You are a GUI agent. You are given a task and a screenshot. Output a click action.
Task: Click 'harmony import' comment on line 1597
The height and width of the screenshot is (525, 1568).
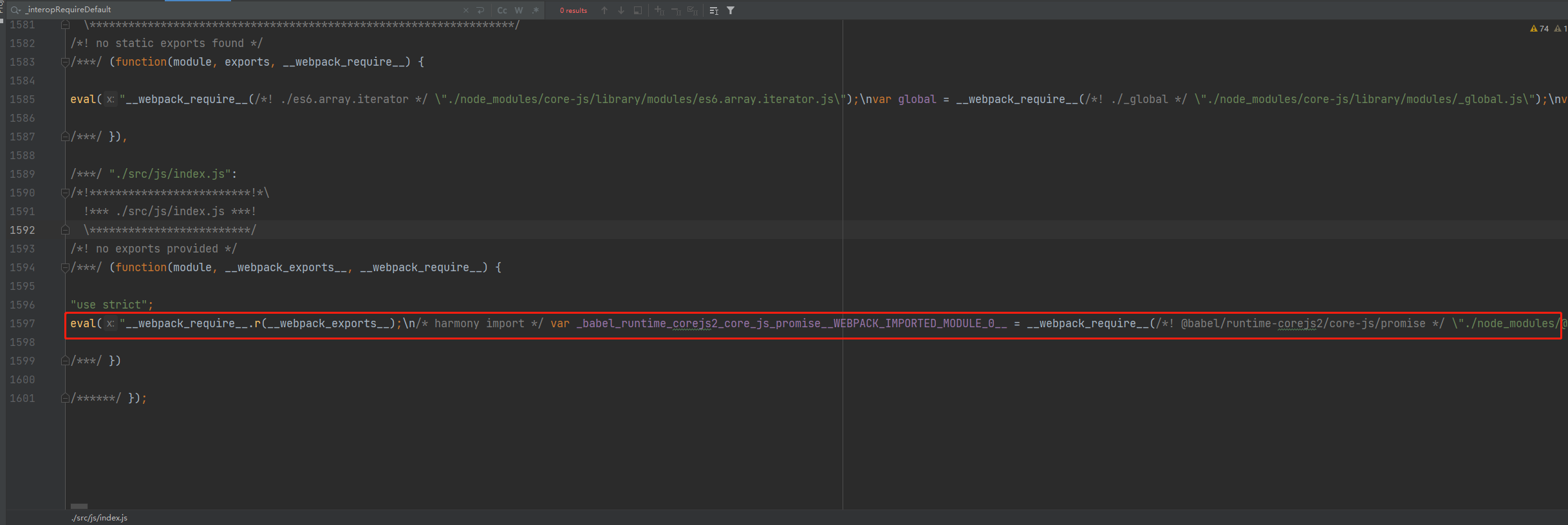point(479,323)
